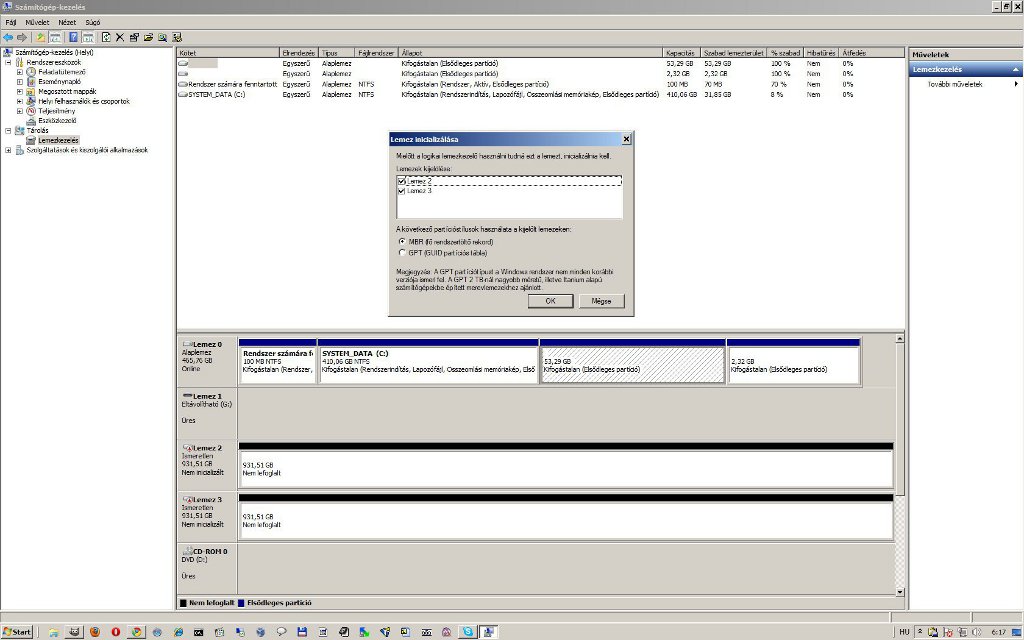
Task: Click the Open folder toolbar icon
Action: point(148,37)
